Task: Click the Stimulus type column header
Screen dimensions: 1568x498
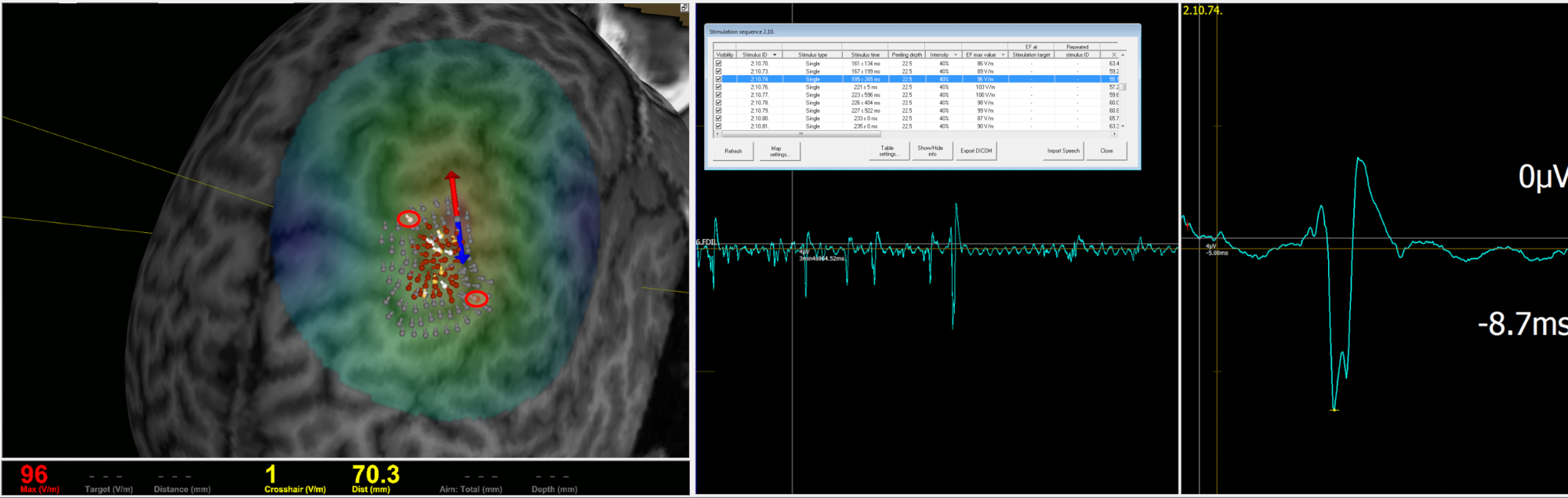Action: tap(812, 55)
